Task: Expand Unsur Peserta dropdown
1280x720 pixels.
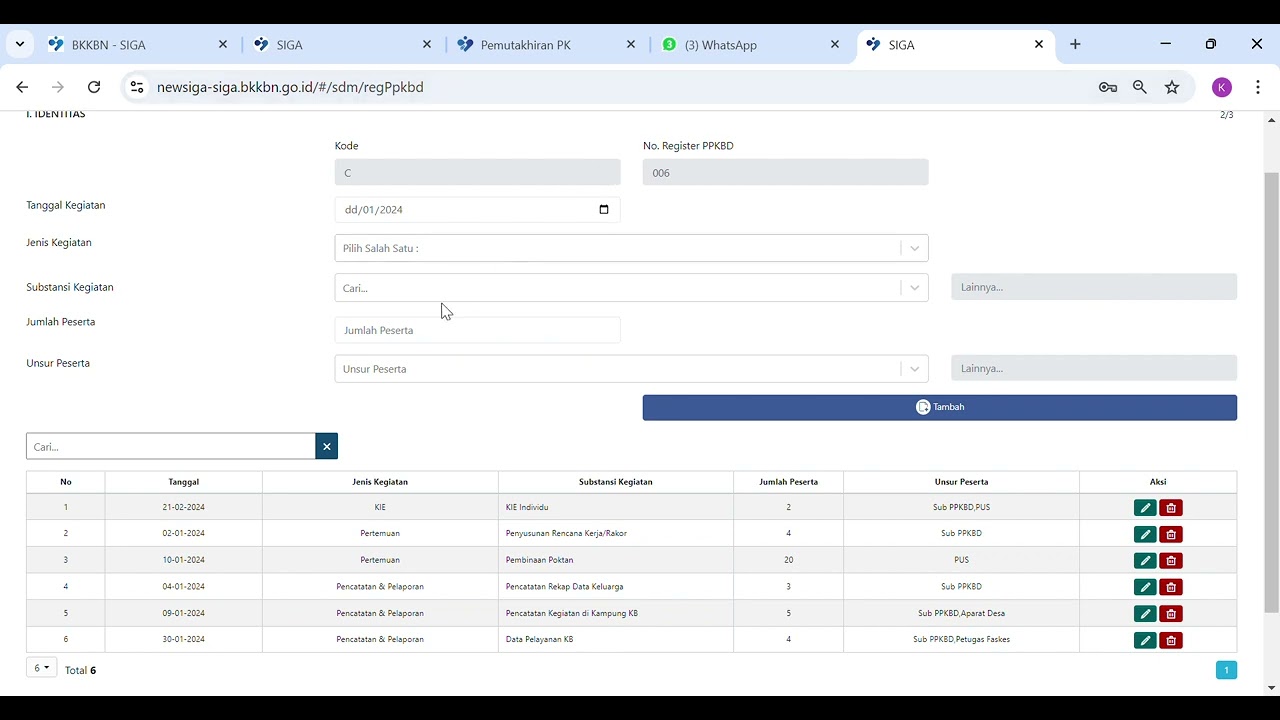Action: 914,369
